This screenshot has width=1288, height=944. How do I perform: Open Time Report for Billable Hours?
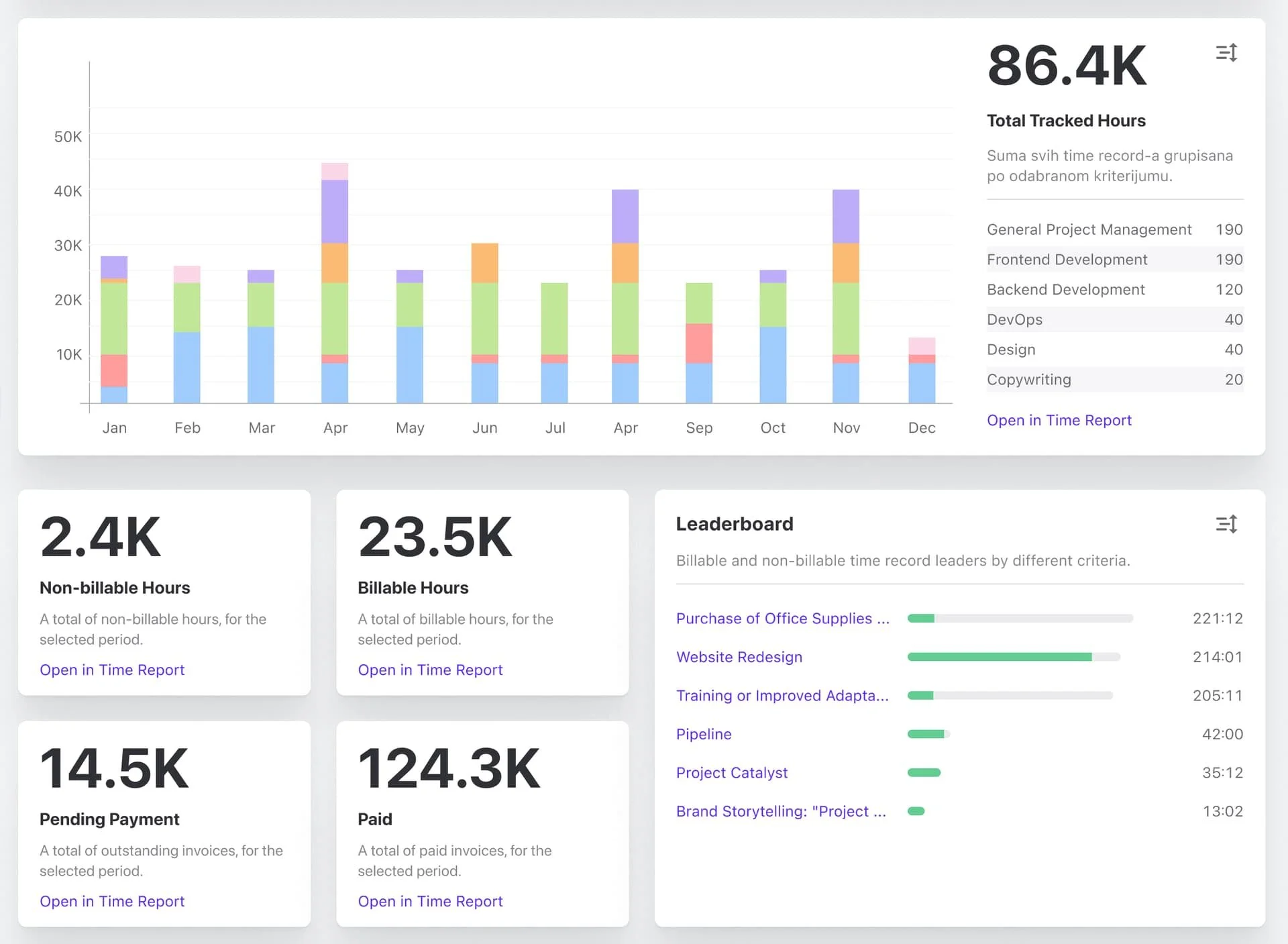coord(430,670)
